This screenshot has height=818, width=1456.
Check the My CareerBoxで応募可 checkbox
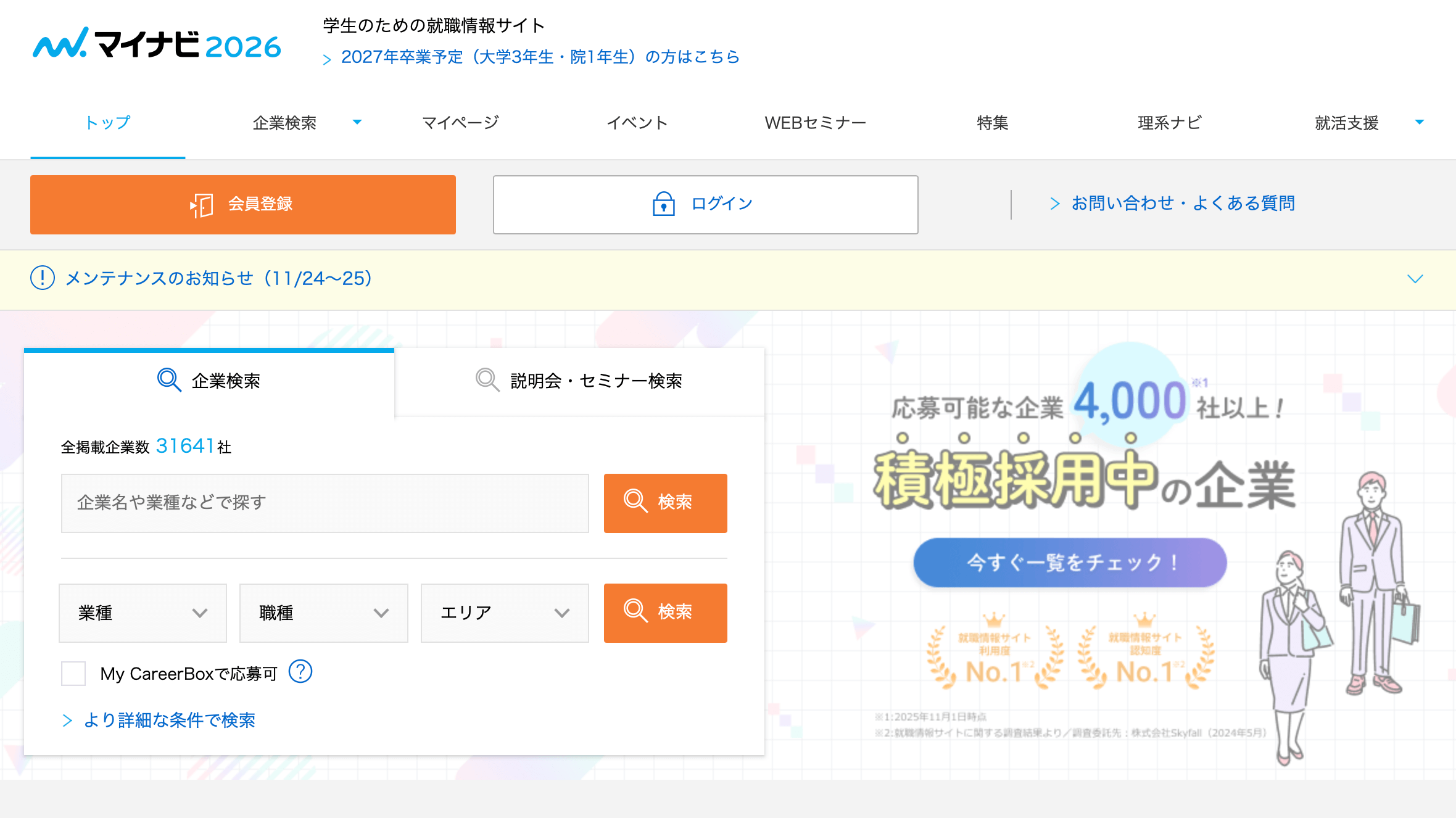coord(73,674)
